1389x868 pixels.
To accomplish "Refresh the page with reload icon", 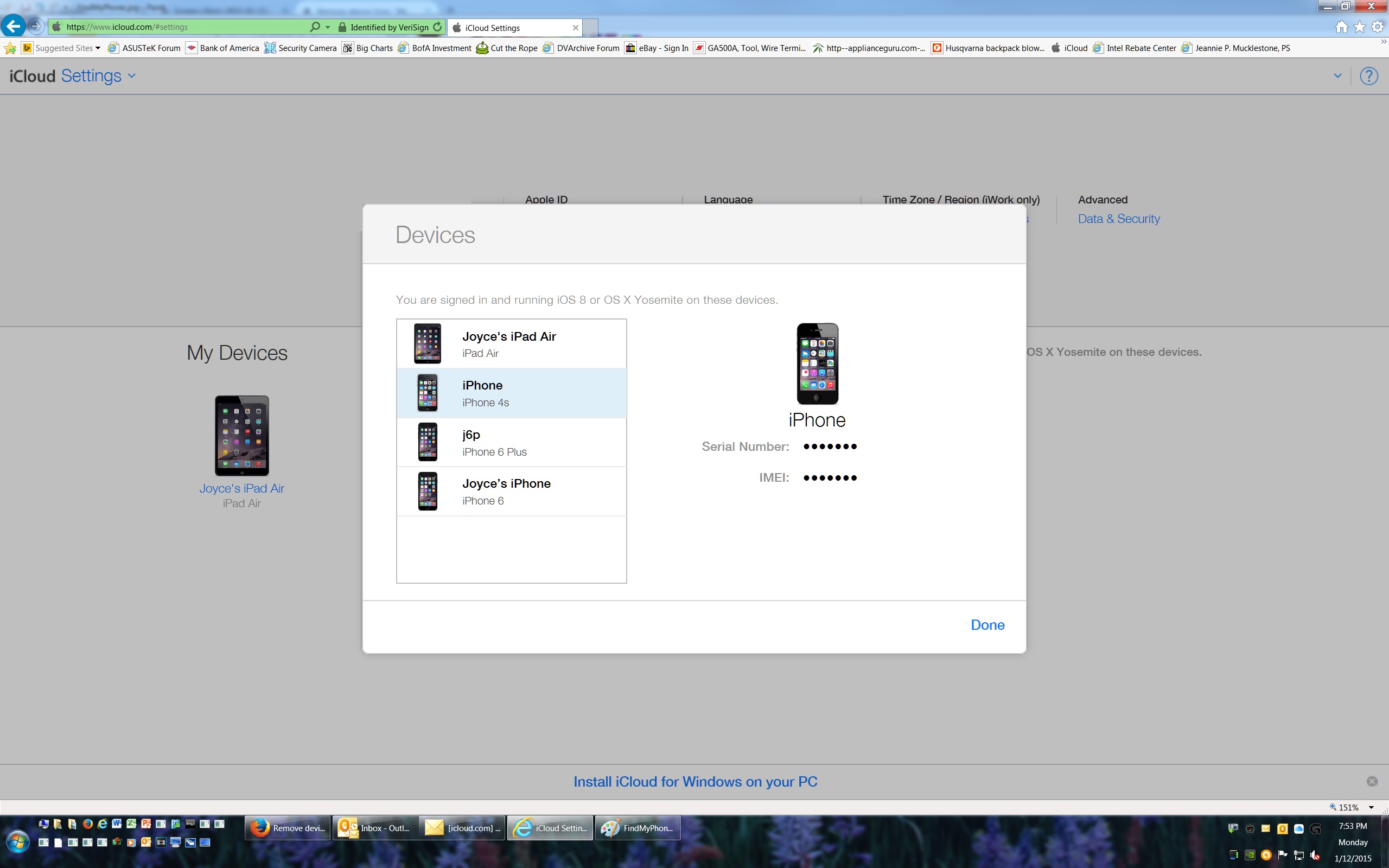I will 438,27.
